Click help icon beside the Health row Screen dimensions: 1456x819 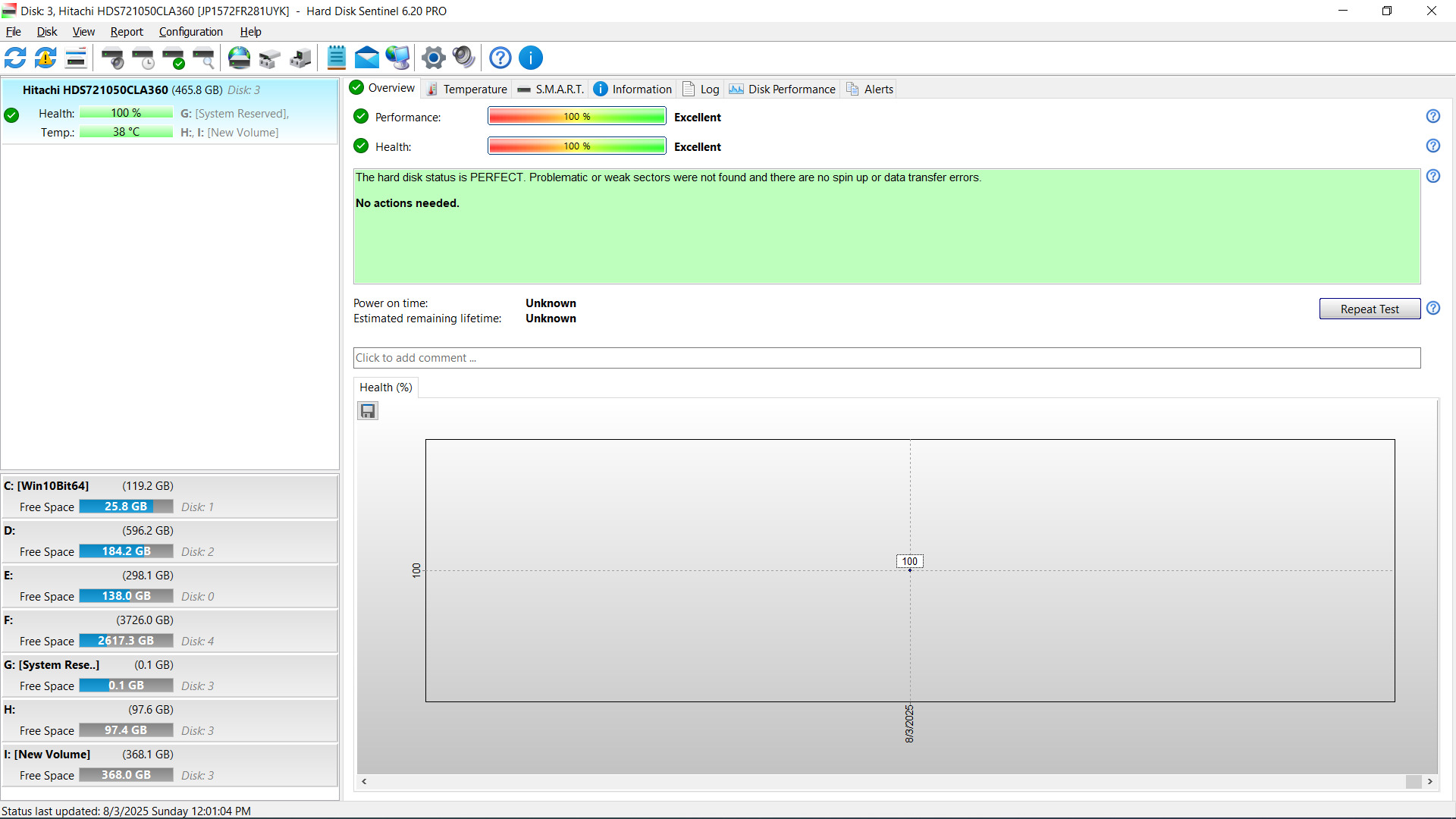point(1433,146)
